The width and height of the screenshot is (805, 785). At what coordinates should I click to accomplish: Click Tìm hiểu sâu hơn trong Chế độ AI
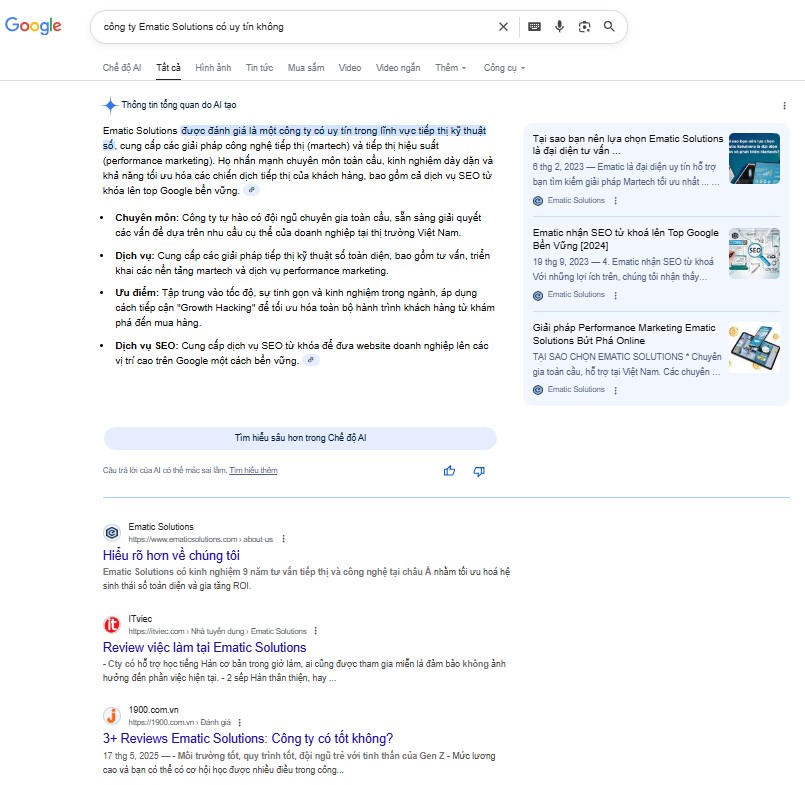pos(300,438)
